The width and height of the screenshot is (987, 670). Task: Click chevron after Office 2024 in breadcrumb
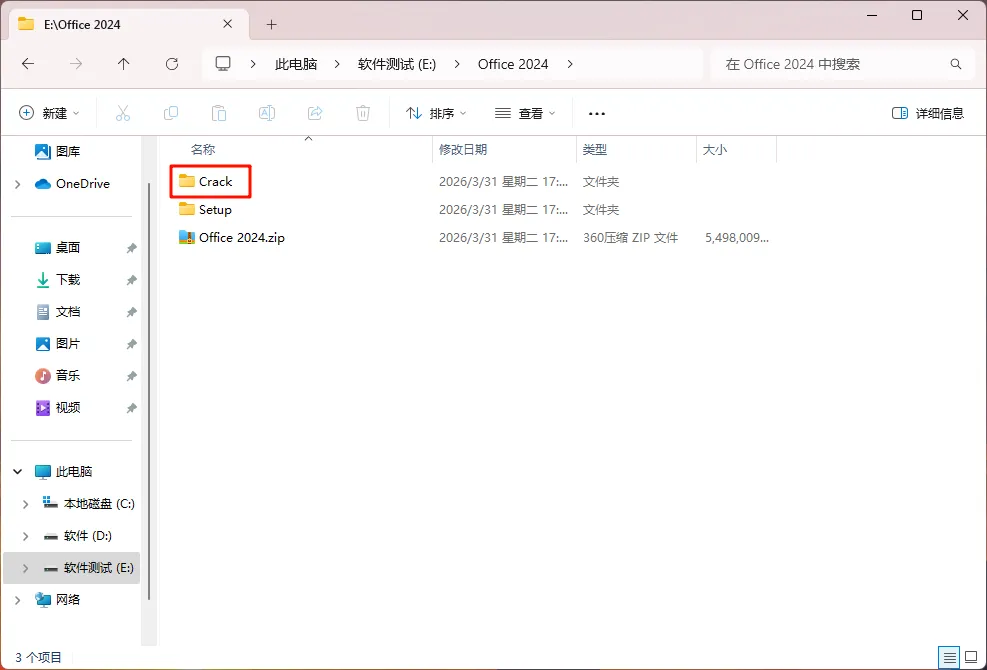(570, 64)
